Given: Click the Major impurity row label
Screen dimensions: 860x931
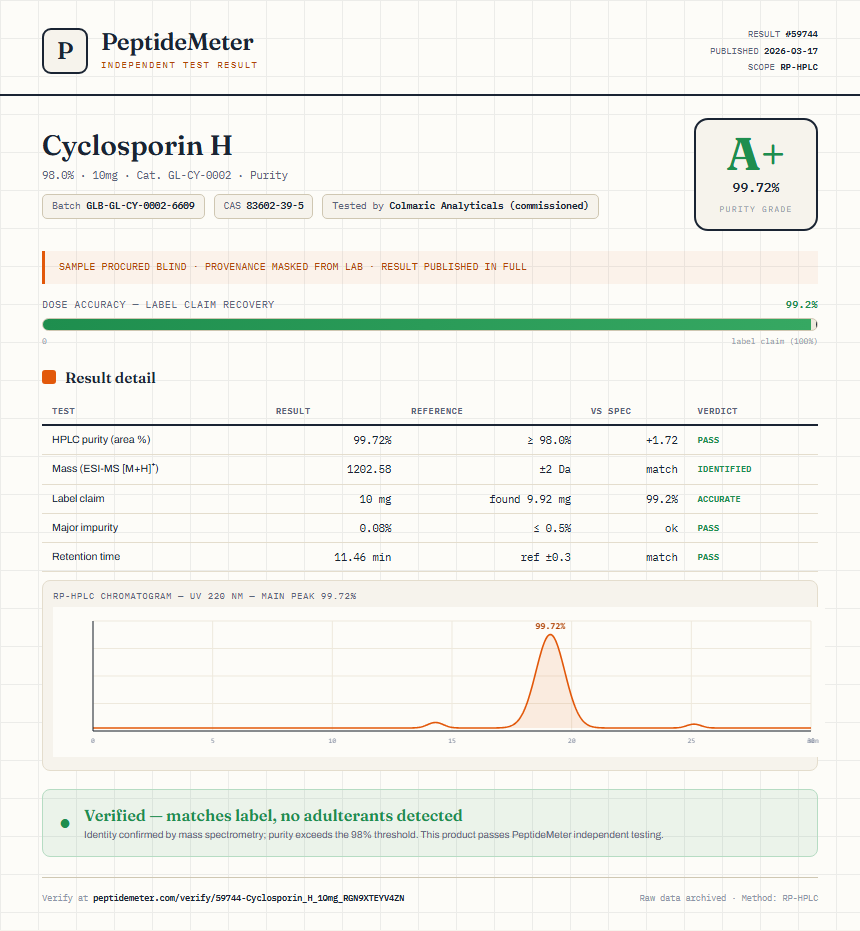Looking at the screenshot, I should tap(85, 527).
